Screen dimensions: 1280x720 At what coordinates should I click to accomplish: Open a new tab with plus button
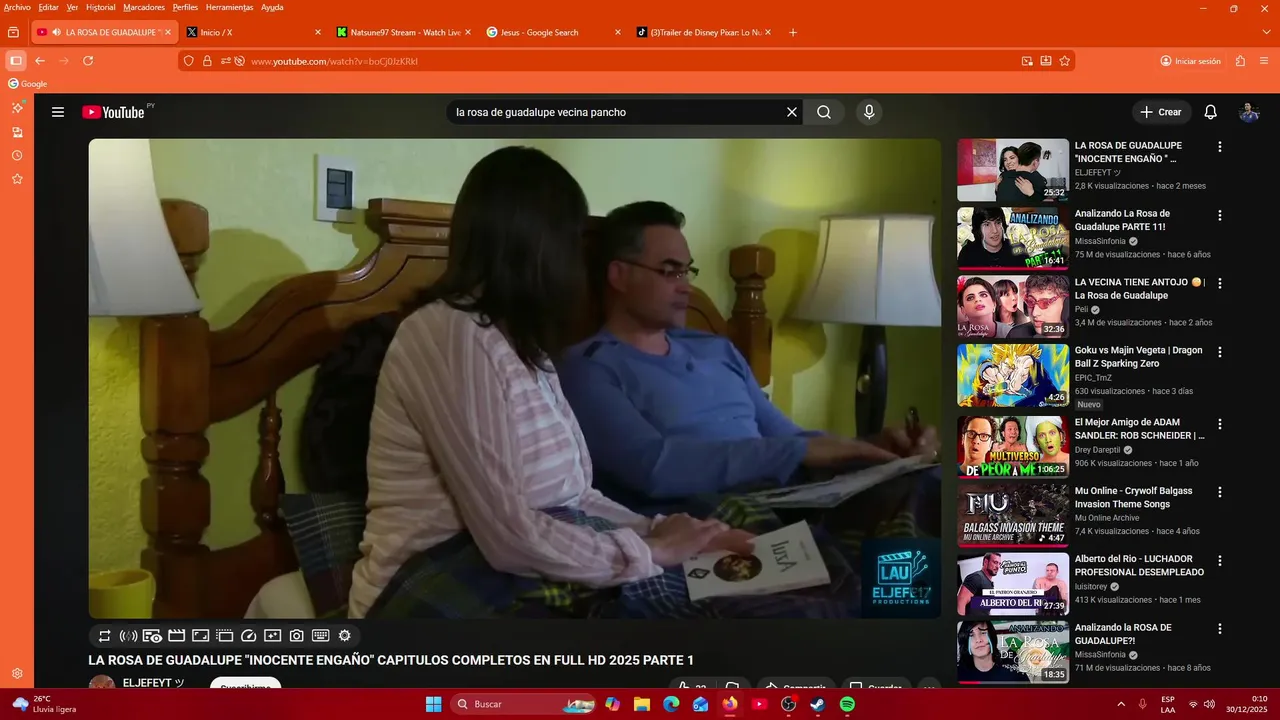(793, 32)
